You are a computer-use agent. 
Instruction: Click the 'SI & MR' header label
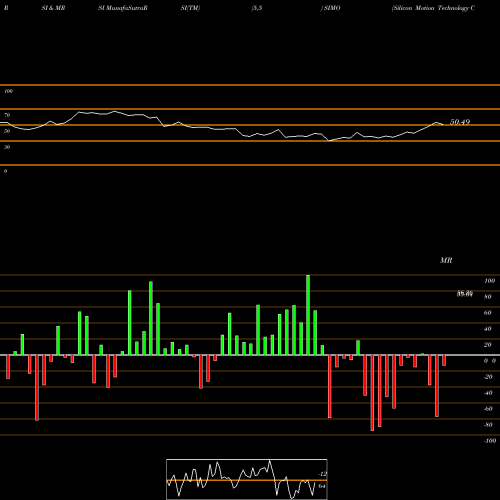53,8
